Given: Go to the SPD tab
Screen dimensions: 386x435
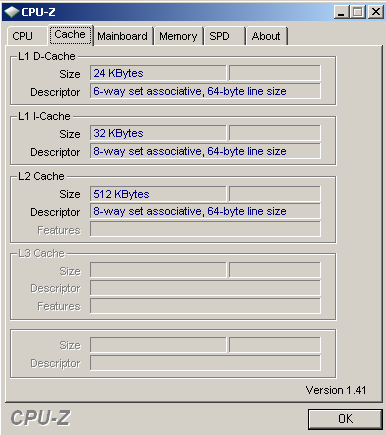Looking at the screenshot, I should (224, 36).
